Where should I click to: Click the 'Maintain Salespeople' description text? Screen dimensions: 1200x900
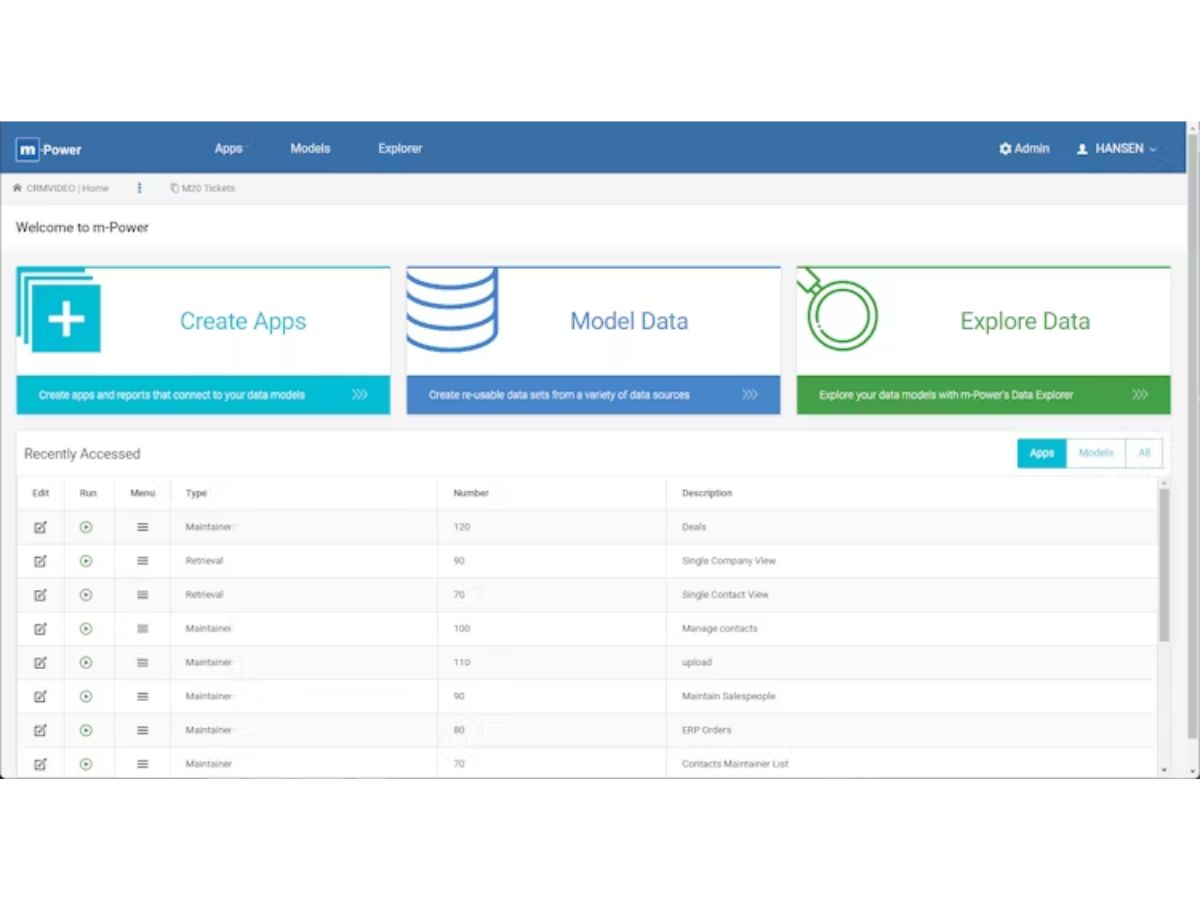[x=728, y=697]
